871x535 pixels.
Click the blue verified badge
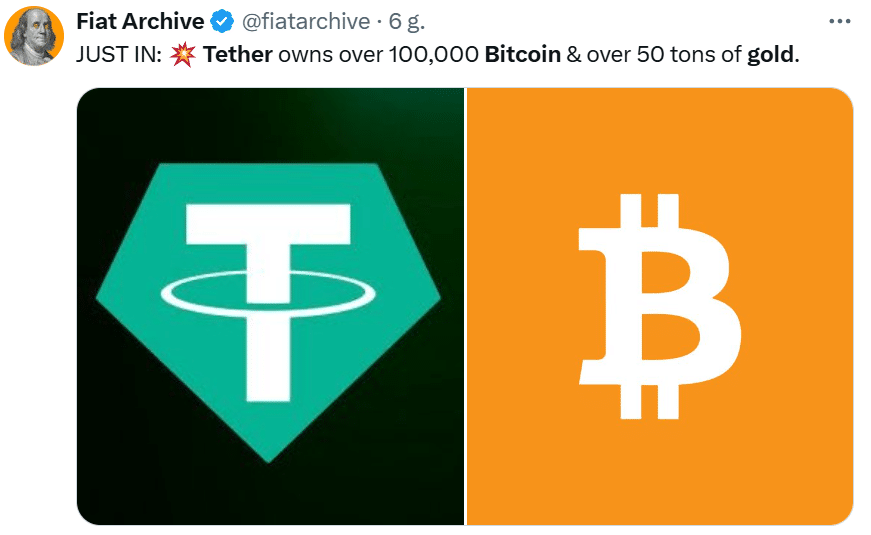pyautogui.click(x=223, y=22)
